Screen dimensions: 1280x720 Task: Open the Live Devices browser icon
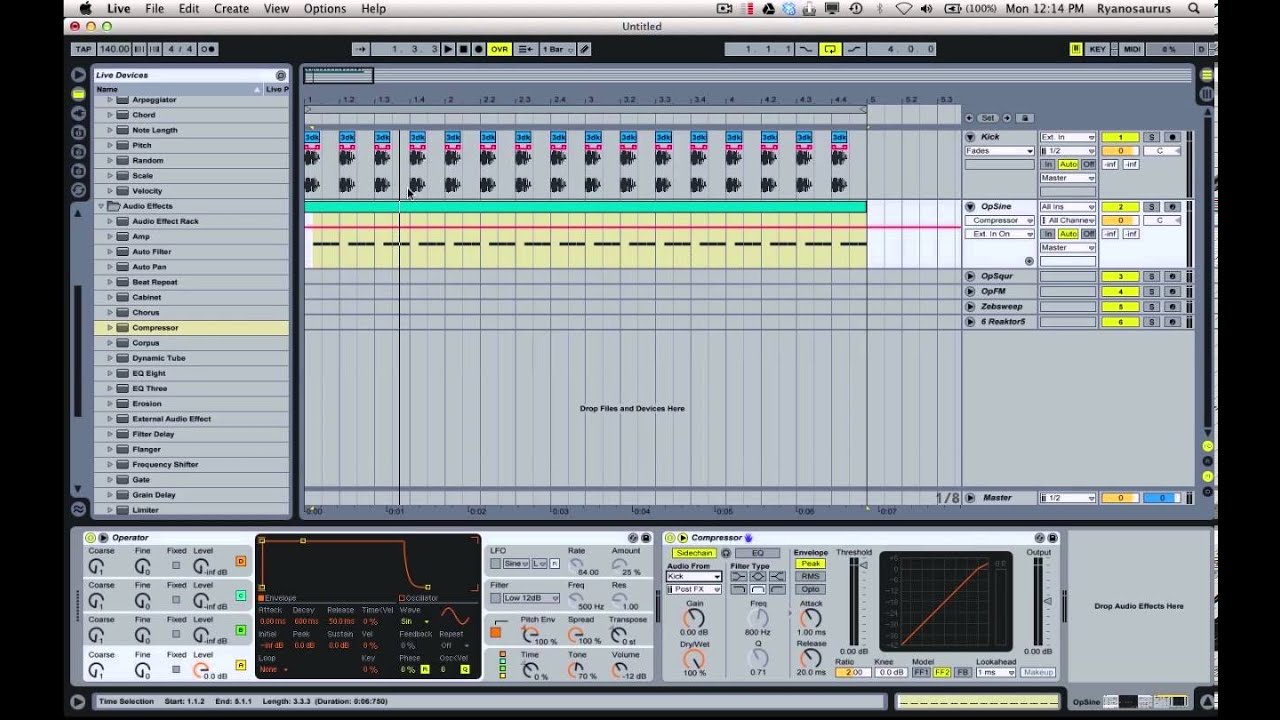78,94
